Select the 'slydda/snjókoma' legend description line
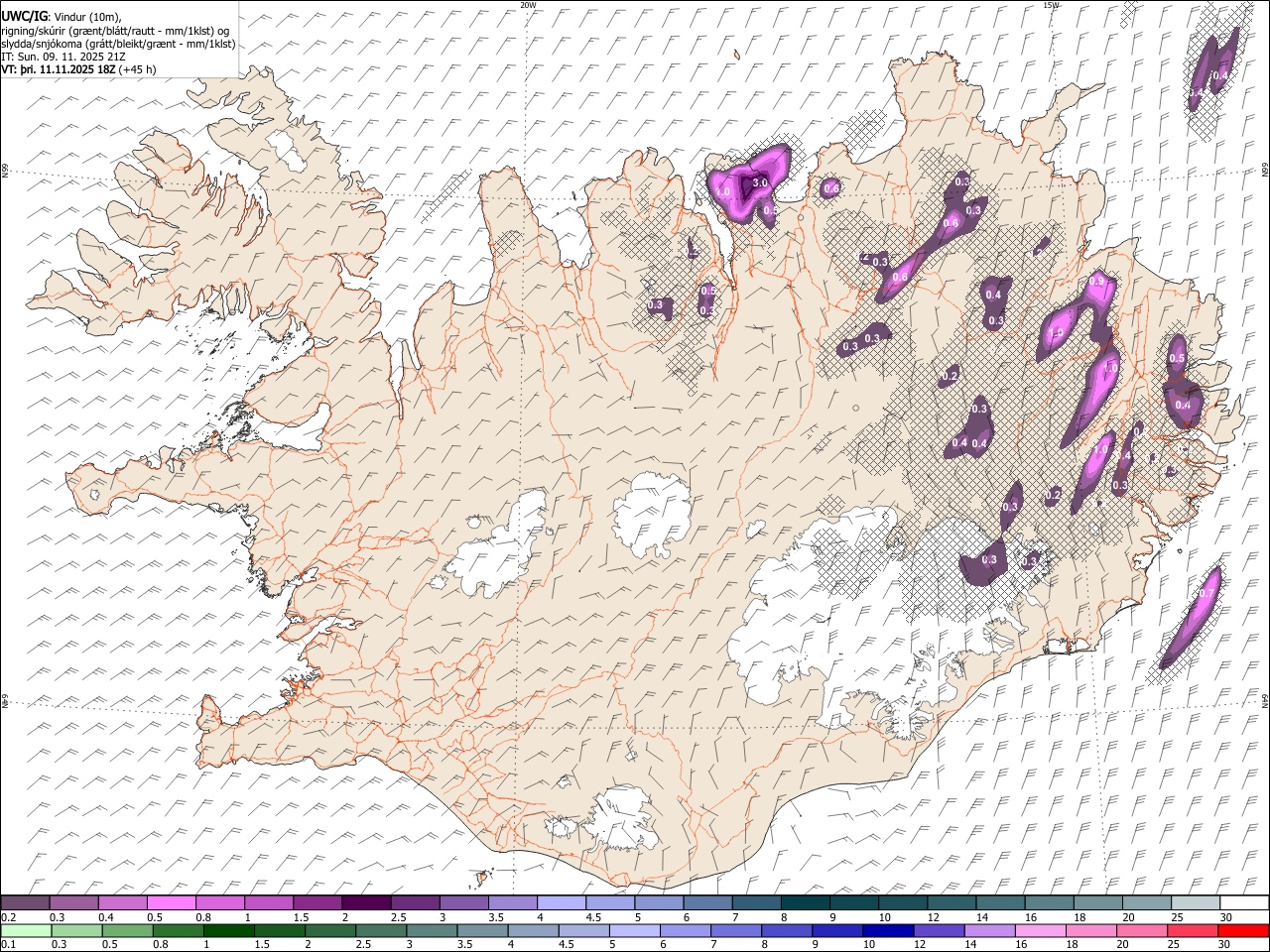The width and height of the screenshot is (1270, 952). [x=118, y=44]
